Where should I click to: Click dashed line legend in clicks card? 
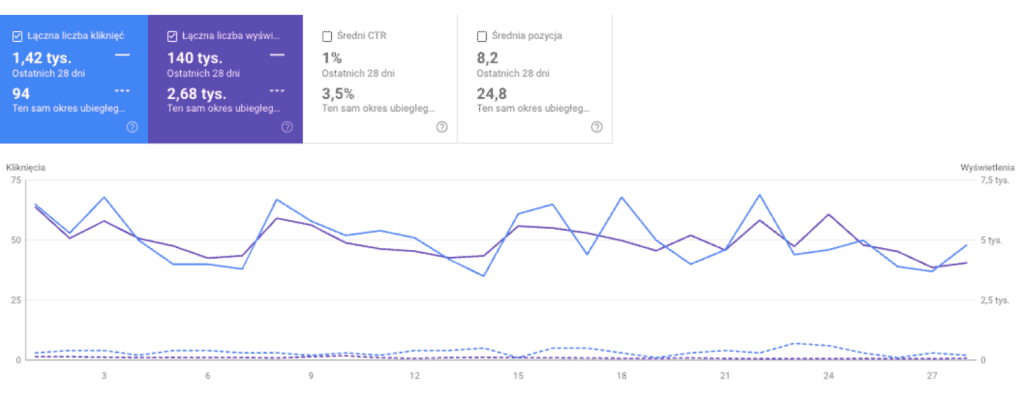point(122,90)
